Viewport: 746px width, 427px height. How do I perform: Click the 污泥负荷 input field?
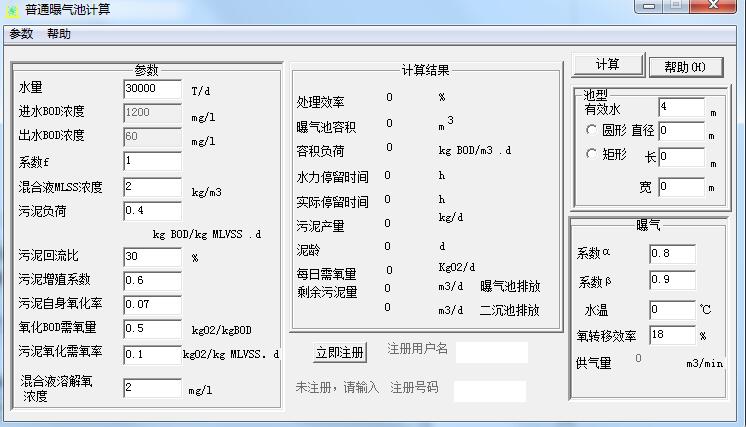(x=152, y=211)
